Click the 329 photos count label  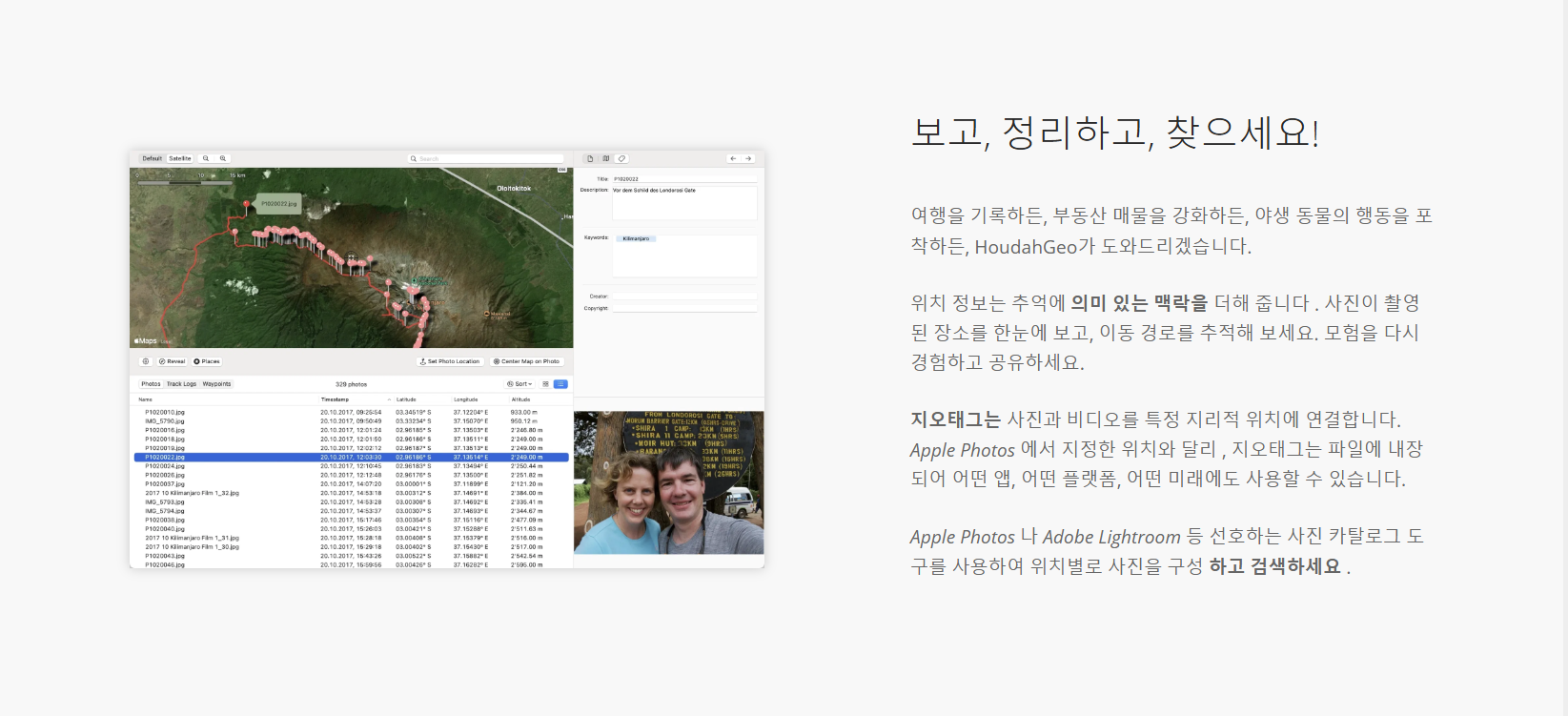pyautogui.click(x=351, y=384)
